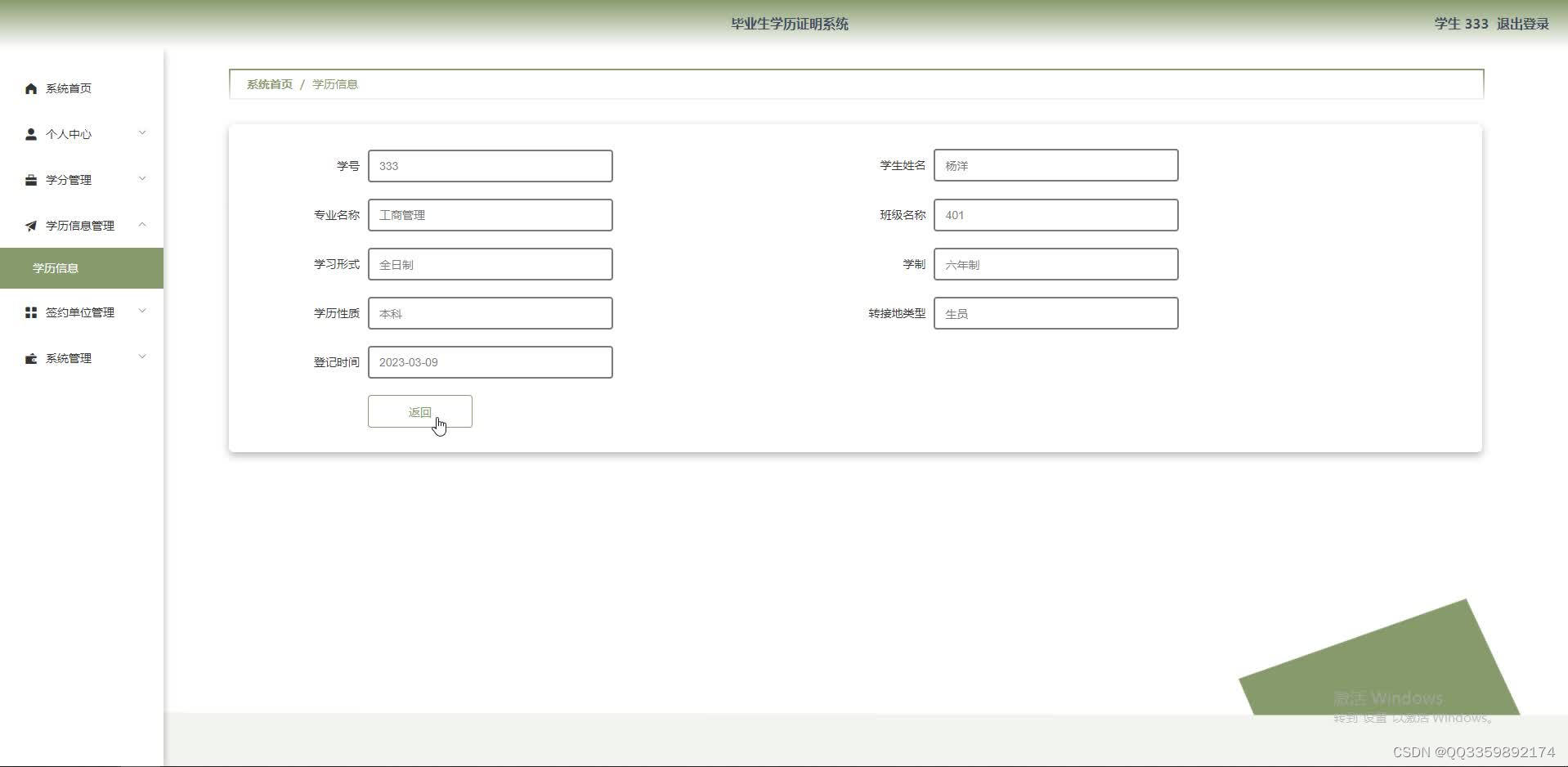Click the 转接地类型 label
The height and width of the screenshot is (767, 1568).
pos(897,313)
